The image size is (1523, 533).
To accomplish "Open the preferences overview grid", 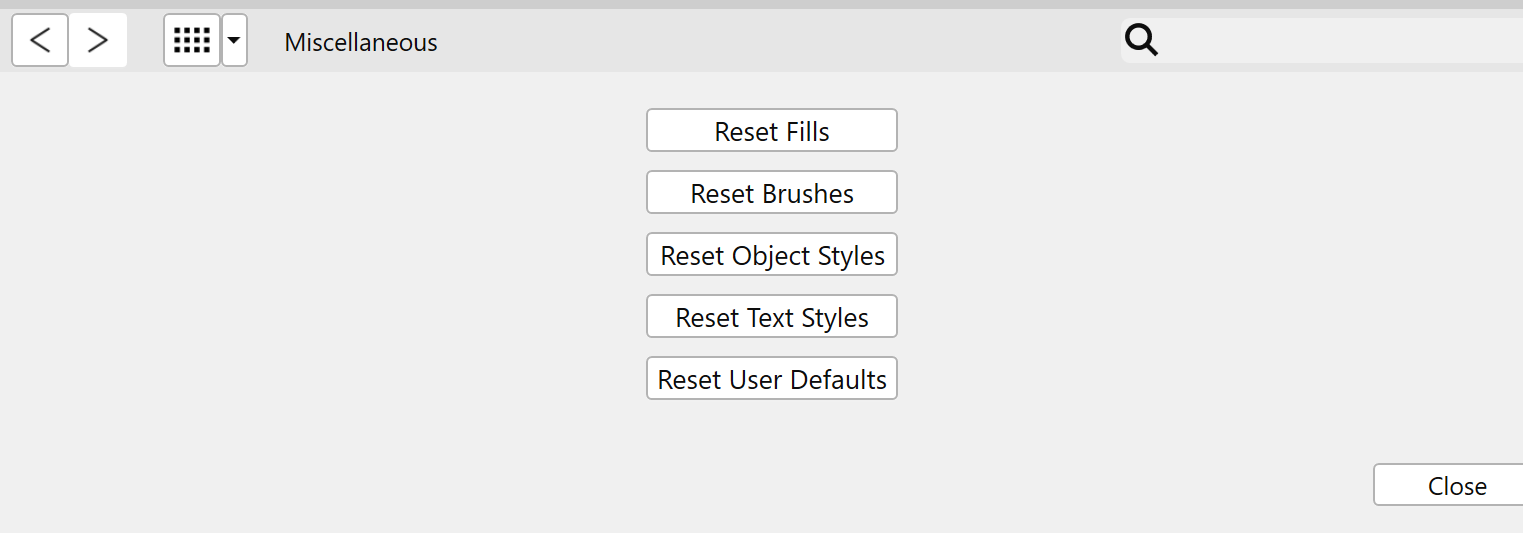I will tap(192, 40).
